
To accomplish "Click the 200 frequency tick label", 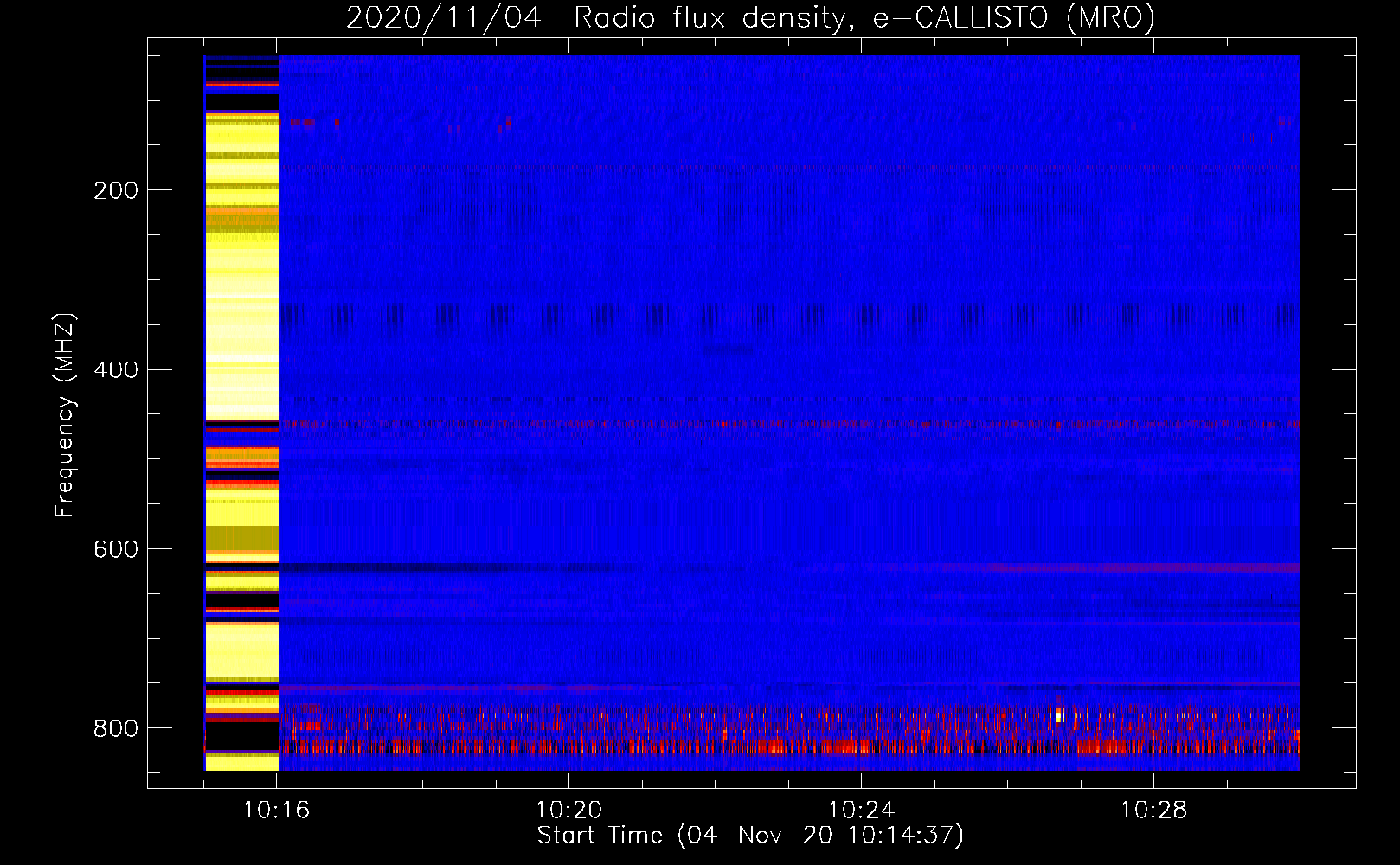I will [x=115, y=190].
